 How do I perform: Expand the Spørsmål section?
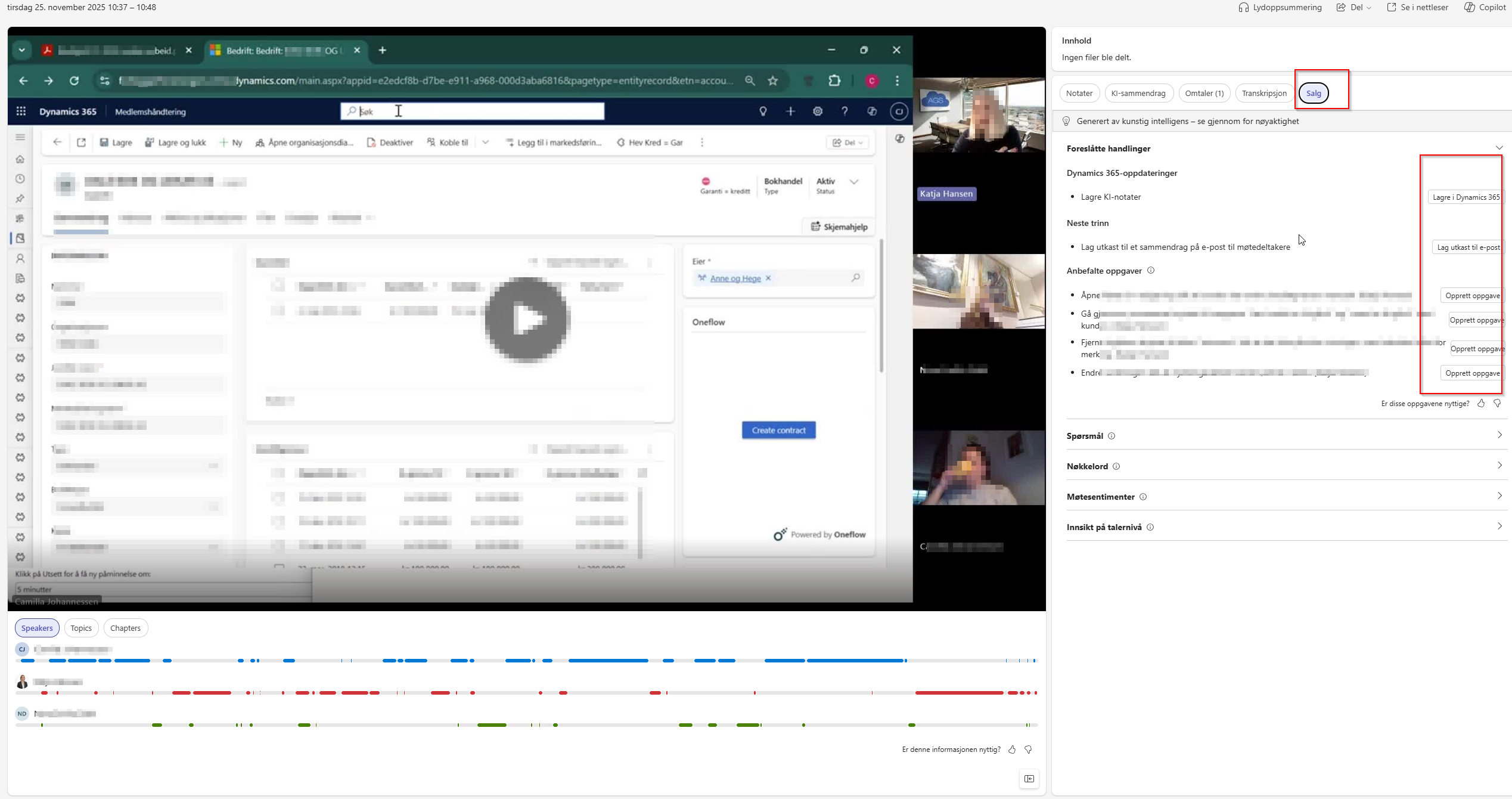click(x=1499, y=435)
